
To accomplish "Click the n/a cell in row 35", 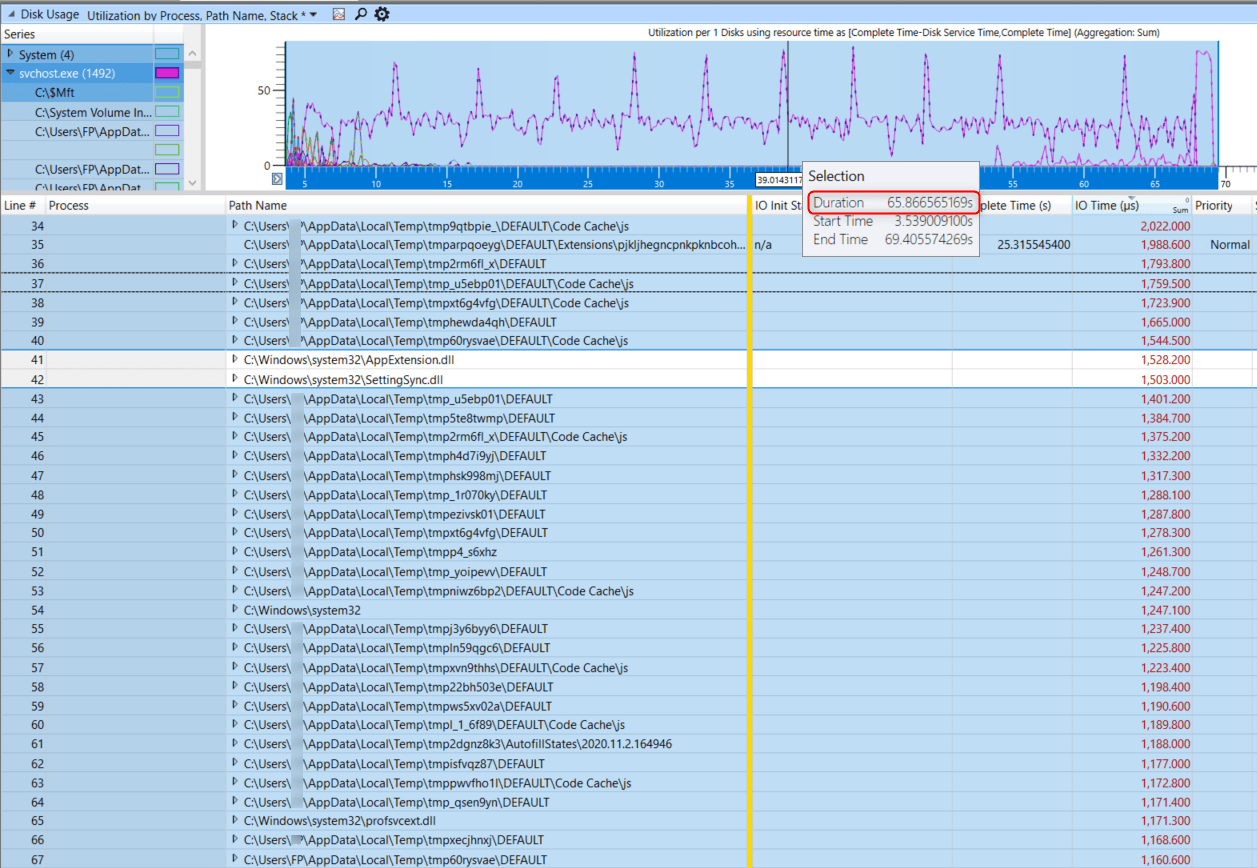I will tap(763, 244).
